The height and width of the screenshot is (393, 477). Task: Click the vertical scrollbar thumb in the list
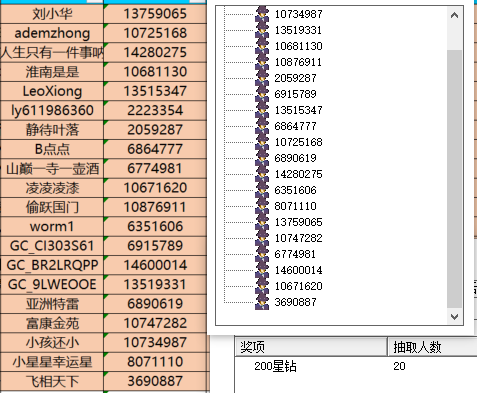[454, 179]
